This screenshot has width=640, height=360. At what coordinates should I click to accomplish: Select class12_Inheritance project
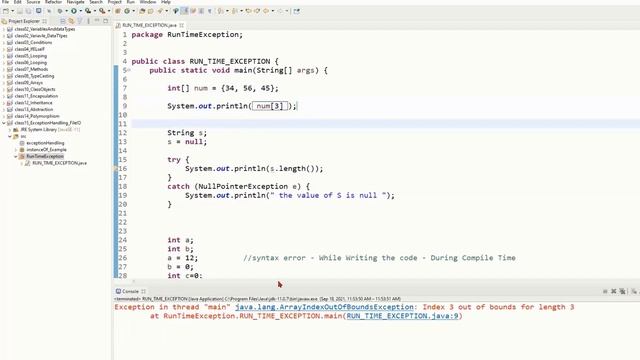point(33,103)
